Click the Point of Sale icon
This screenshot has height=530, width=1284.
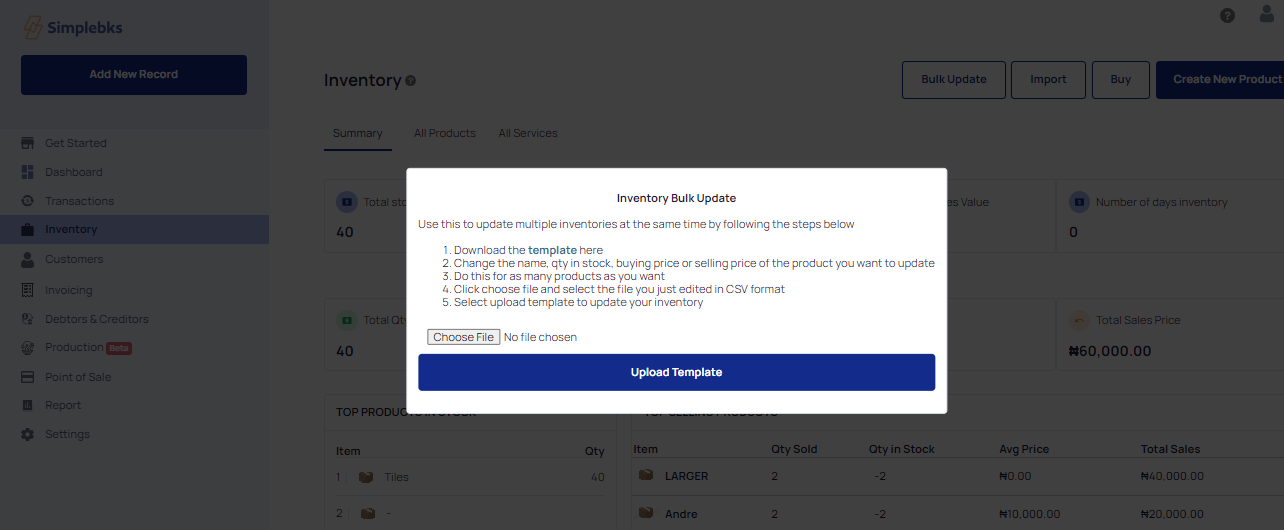tap(27, 377)
